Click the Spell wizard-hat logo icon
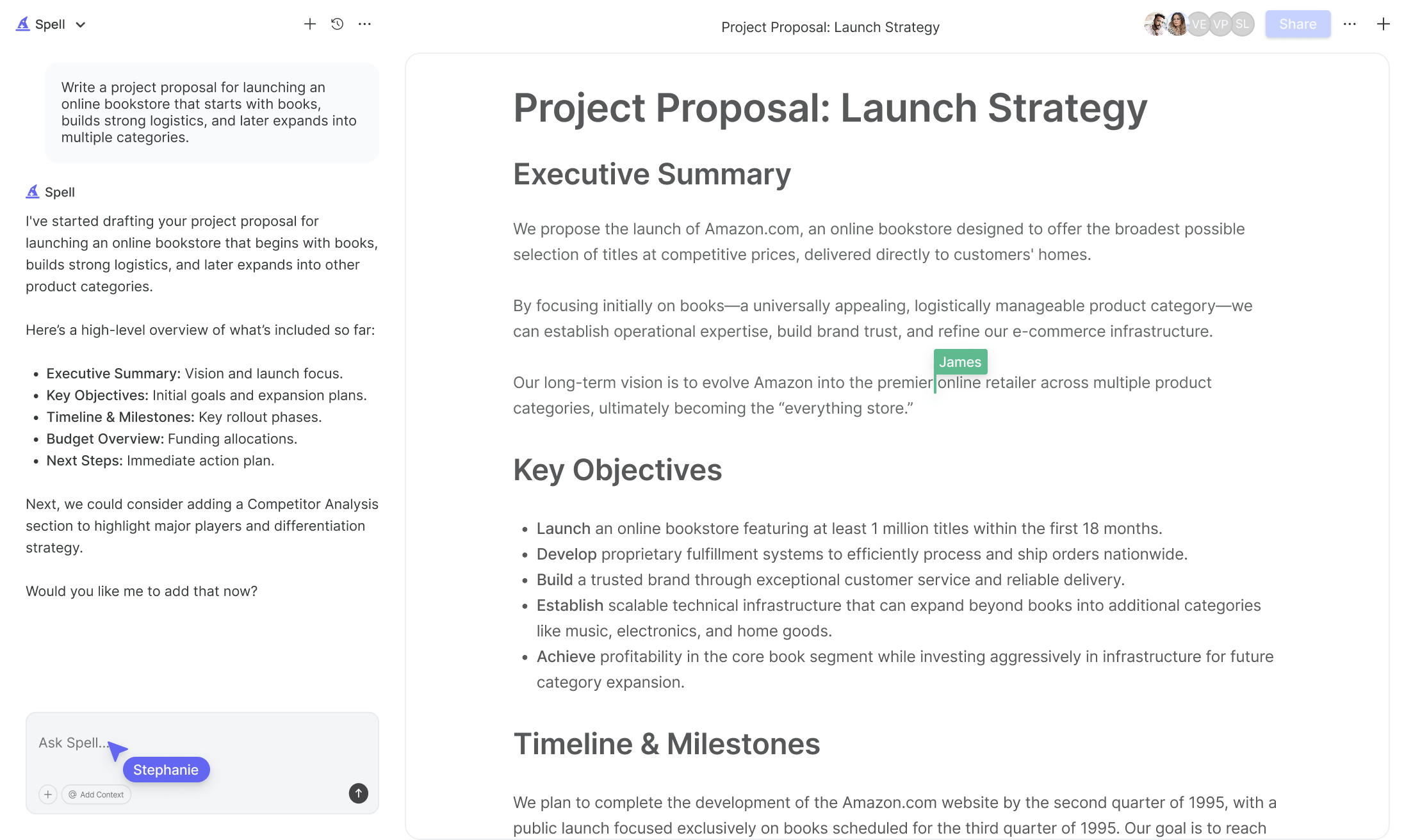 point(23,24)
